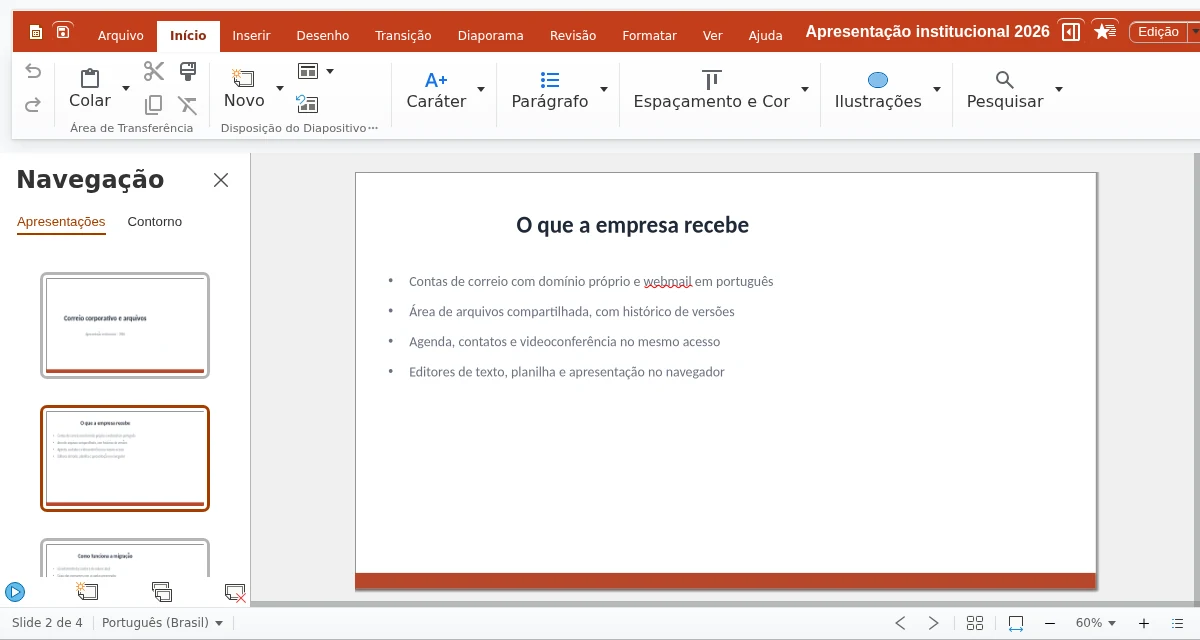This screenshot has height=640, width=1200.
Task: Select the Clone formatting paintbrush icon
Action: tap(188, 71)
